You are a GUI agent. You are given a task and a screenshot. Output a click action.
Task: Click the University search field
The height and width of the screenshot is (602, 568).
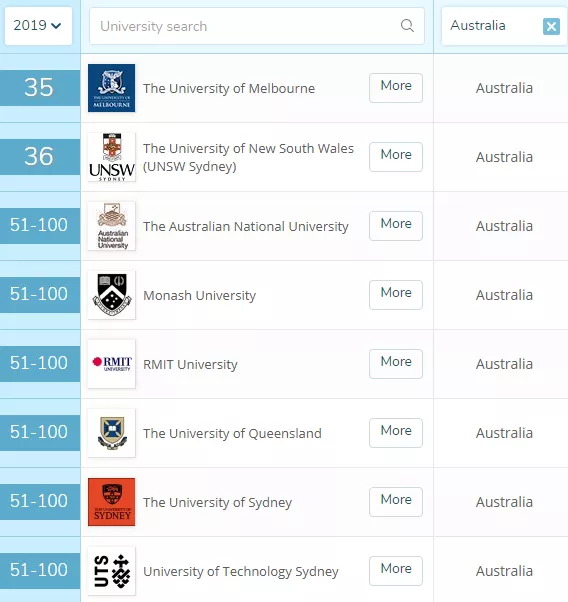pos(257,26)
